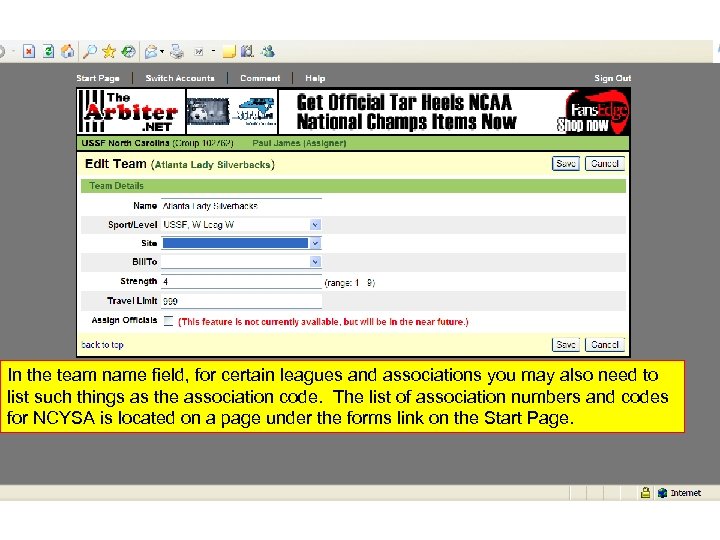Screen dimensions: 720x540
Task: Open the Site dropdown arrow
Action: (315, 243)
